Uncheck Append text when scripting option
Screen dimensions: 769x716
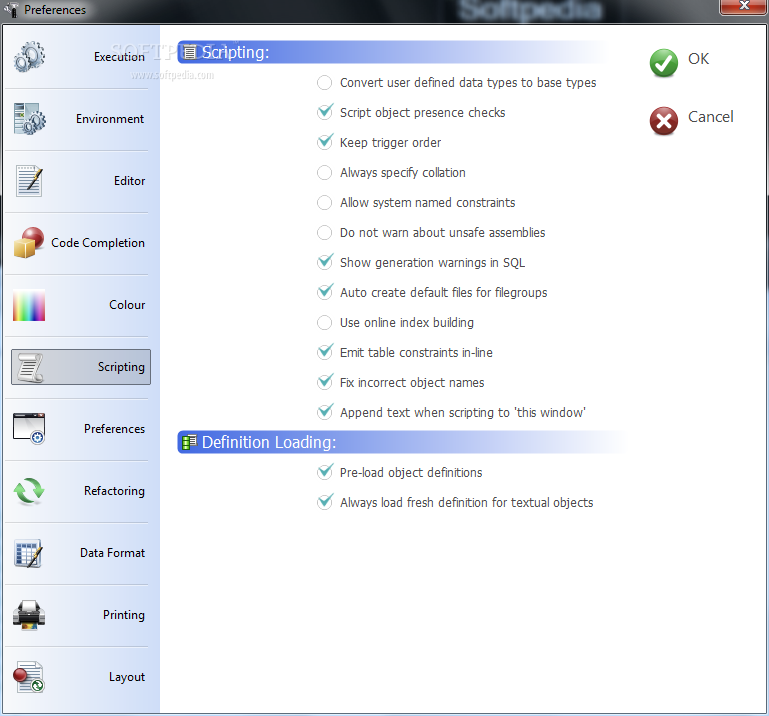[x=324, y=412]
